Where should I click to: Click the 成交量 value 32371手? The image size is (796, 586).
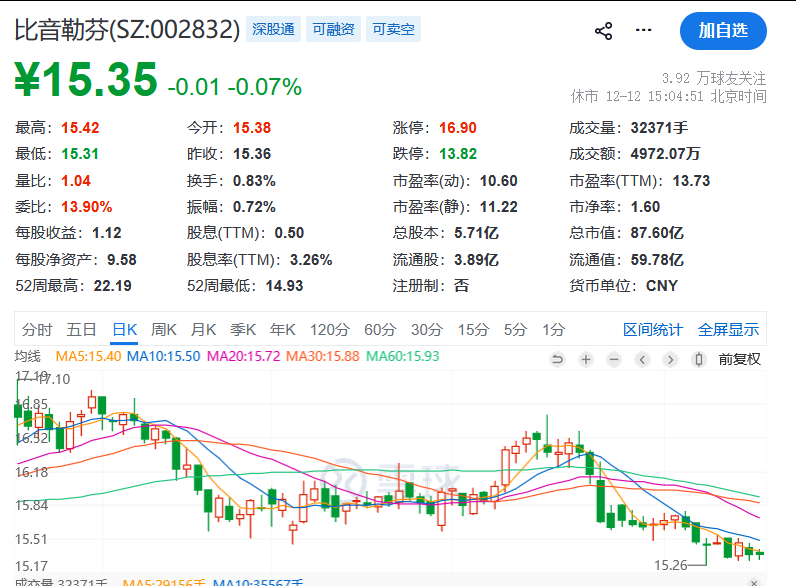pyautogui.click(x=659, y=127)
